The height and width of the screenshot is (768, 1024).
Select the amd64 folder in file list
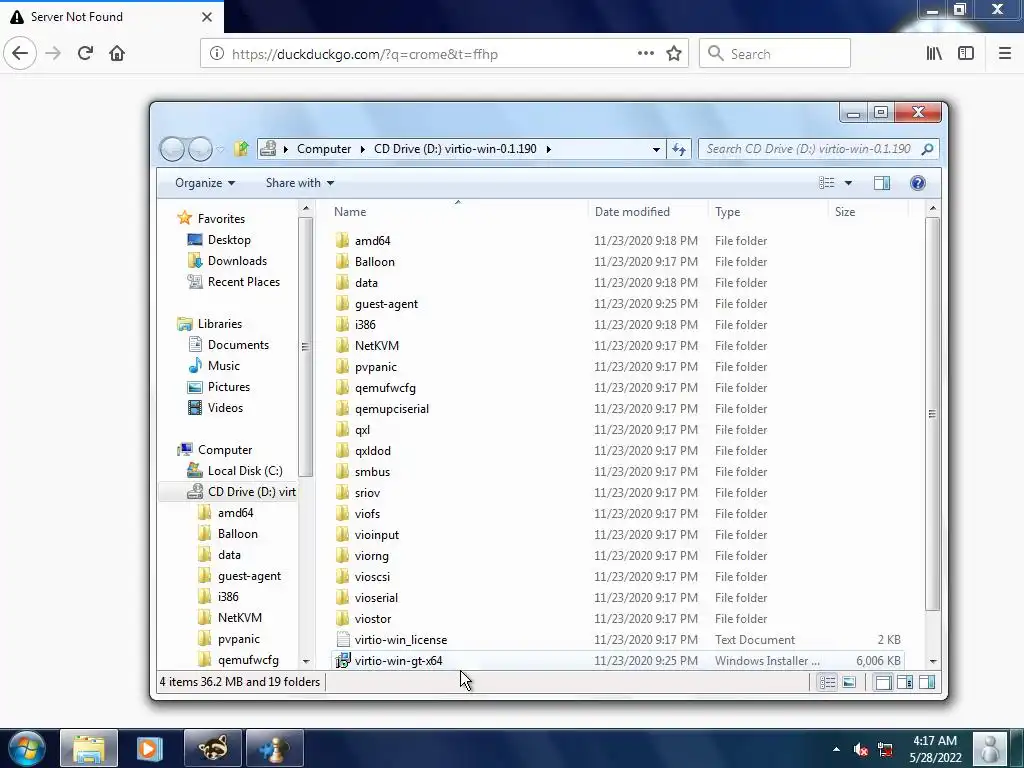(372, 241)
